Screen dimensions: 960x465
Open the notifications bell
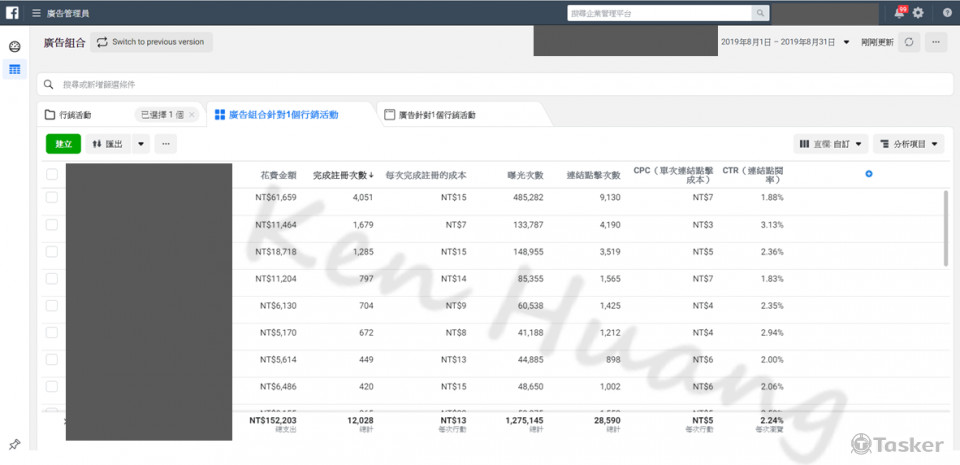click(899, 13)
